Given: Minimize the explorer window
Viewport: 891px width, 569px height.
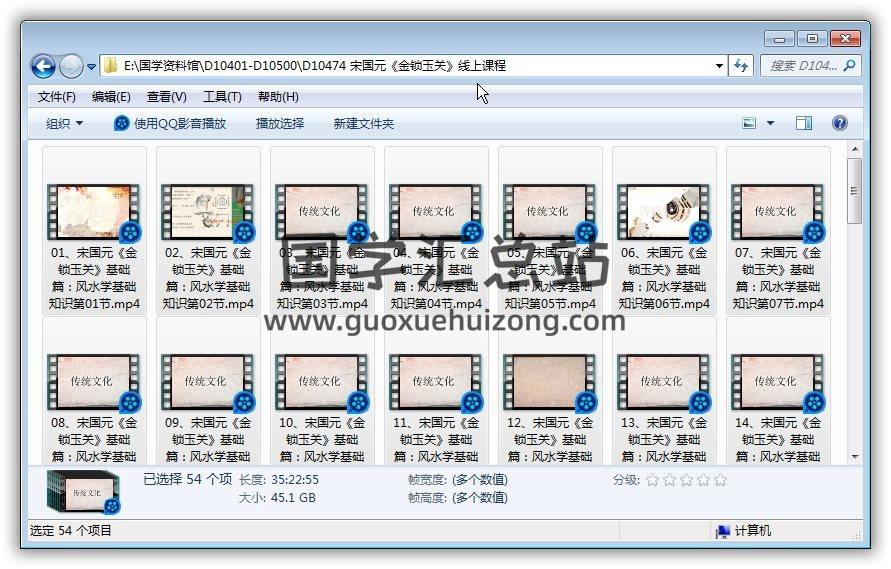Looking at the screenshot, I should [779, 39].
